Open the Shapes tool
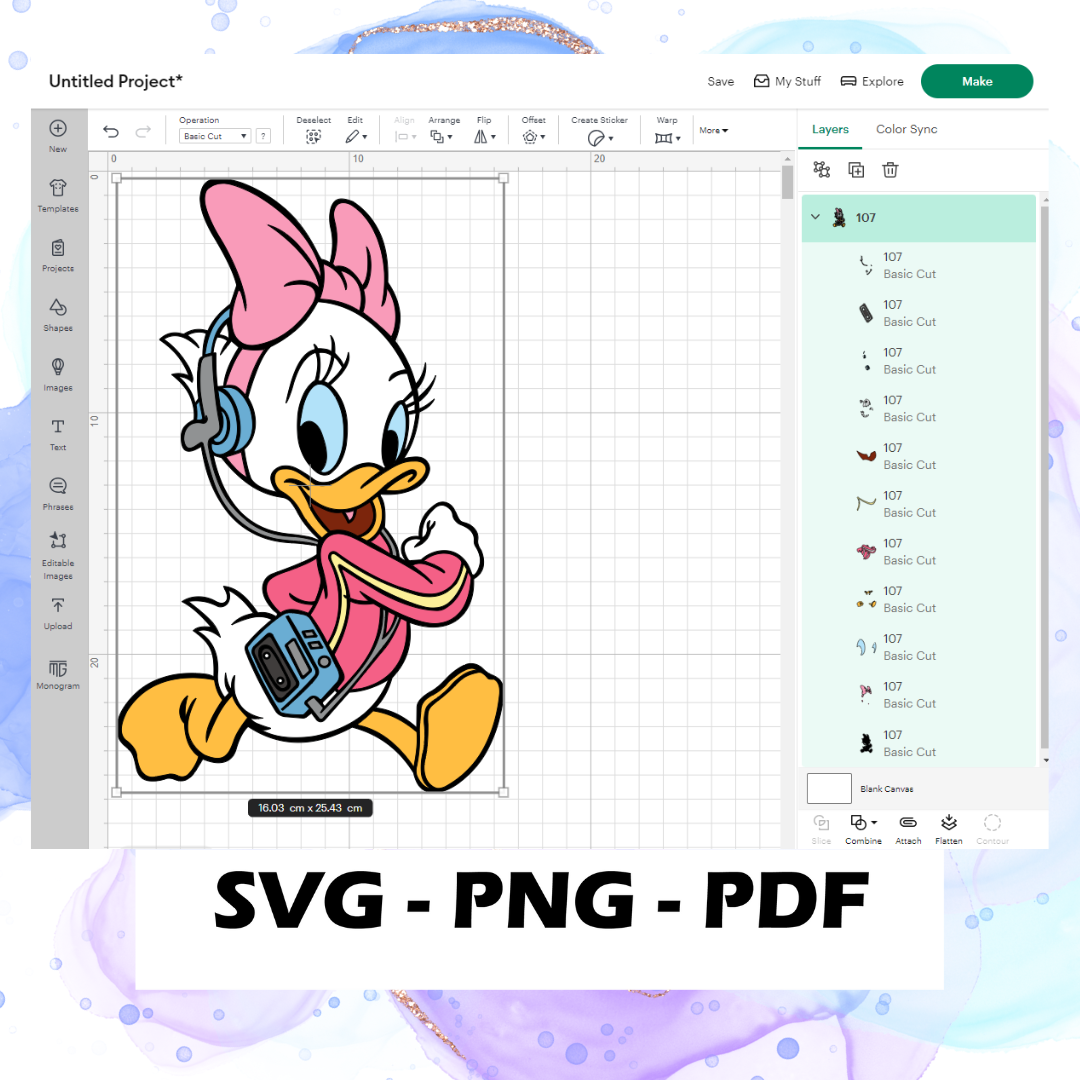Image resolution: width=1080 pixels, height=1080 pixels. tap(58, 315)
